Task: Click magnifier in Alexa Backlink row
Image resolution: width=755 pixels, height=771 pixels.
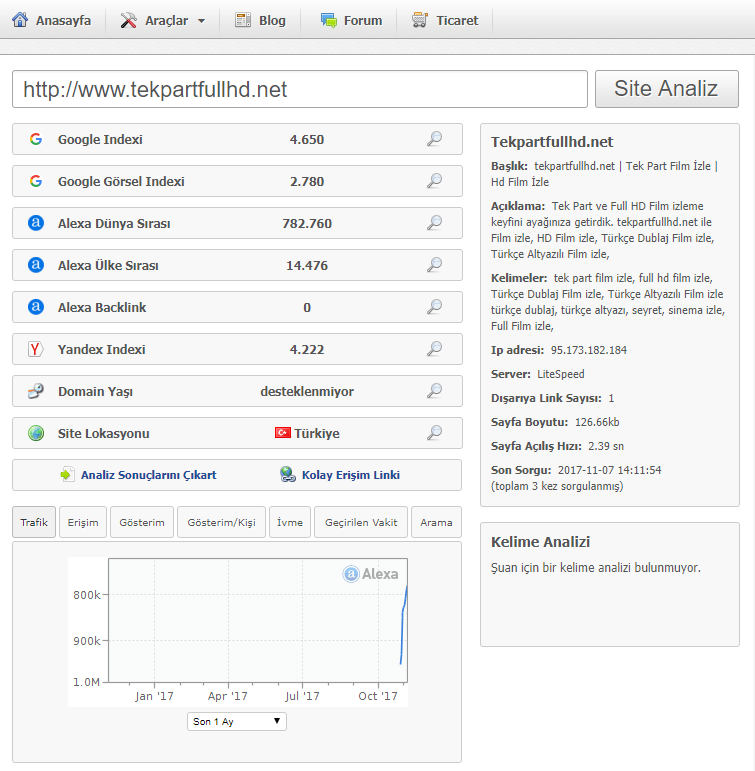Action: pyautogui.click(x=434, y=307)
